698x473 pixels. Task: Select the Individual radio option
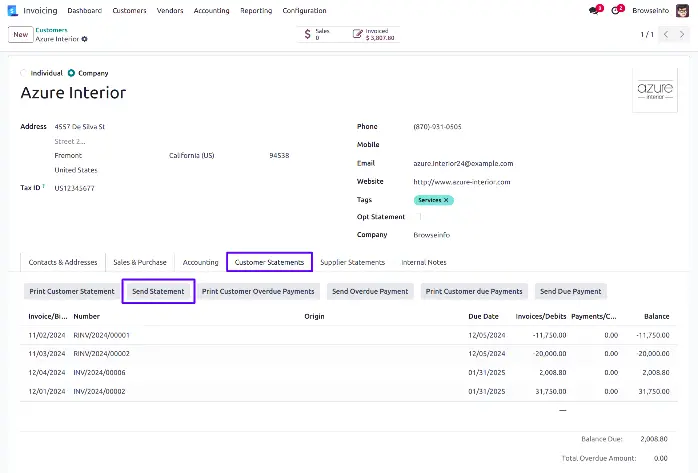(25, 73)
